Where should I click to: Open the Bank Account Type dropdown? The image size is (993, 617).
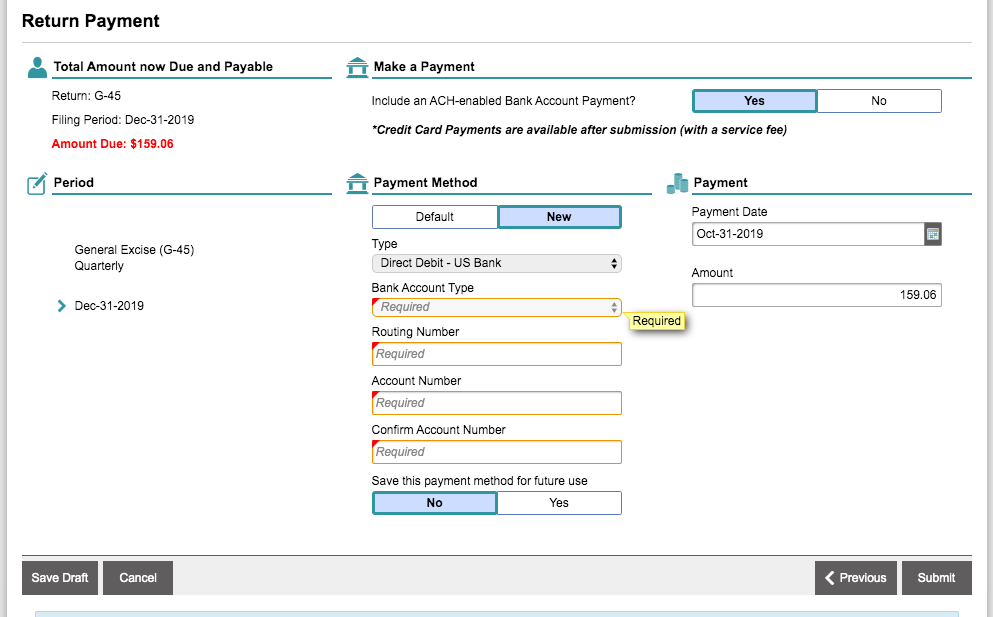496,307
